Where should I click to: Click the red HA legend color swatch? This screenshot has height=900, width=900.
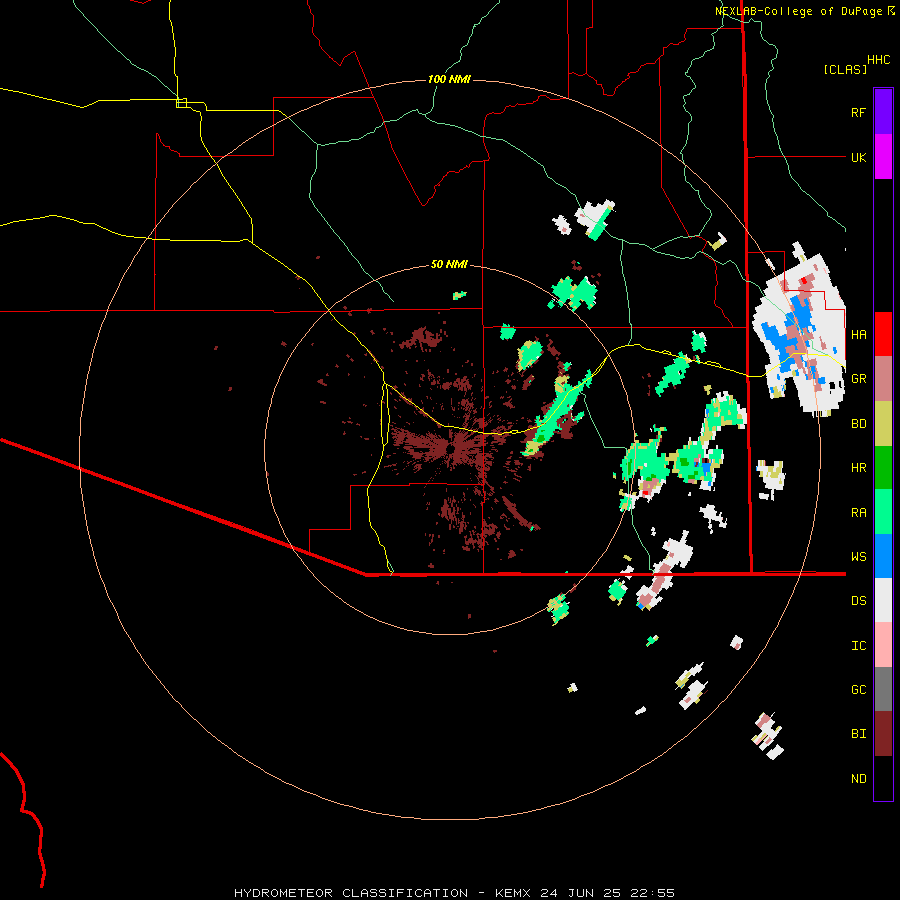[883, 334]
